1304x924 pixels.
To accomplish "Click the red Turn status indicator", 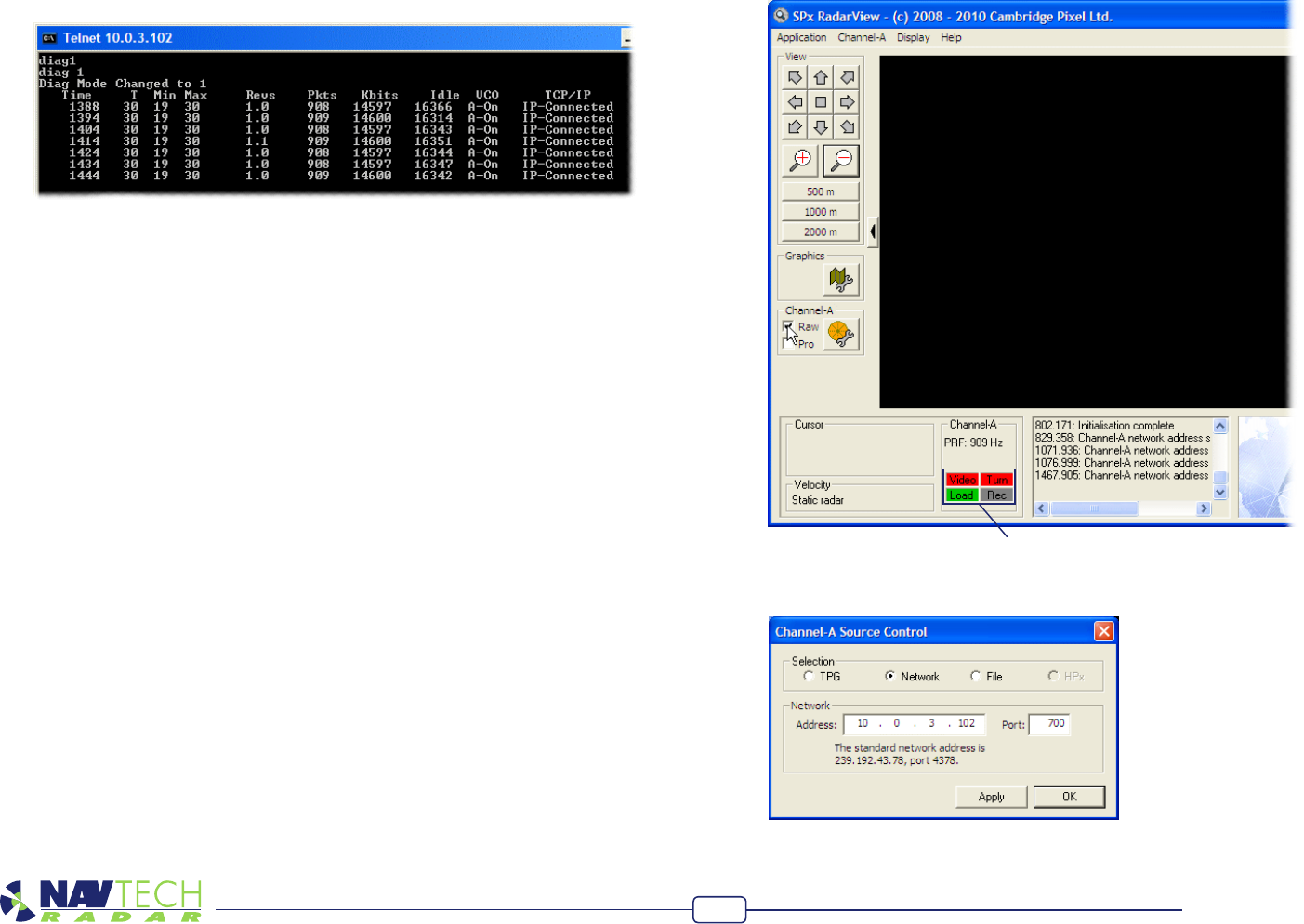I will coord(996,480).
